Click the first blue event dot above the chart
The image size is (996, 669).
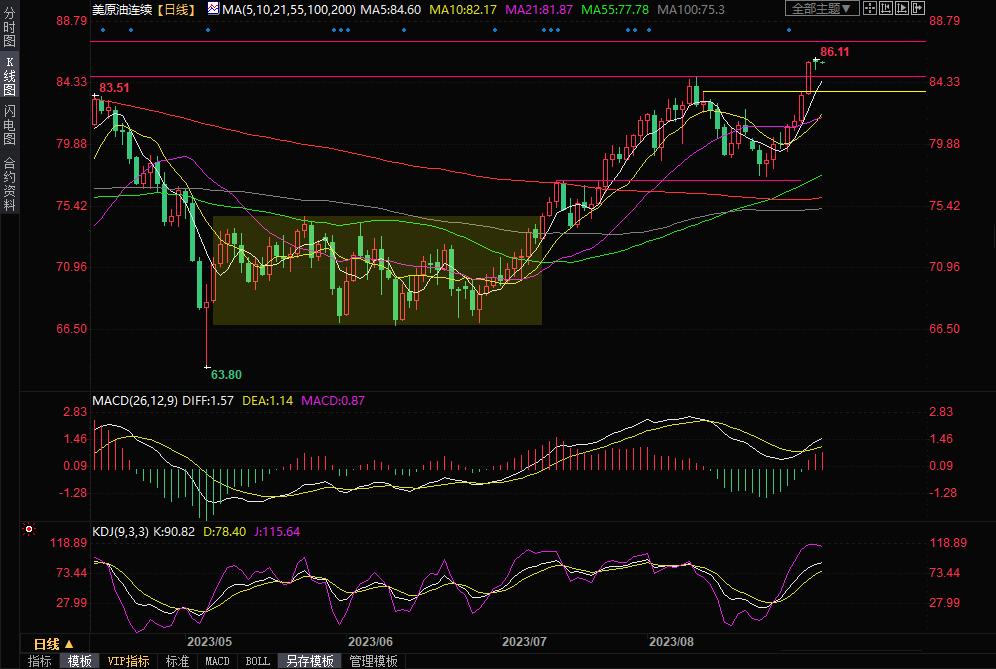101,29
